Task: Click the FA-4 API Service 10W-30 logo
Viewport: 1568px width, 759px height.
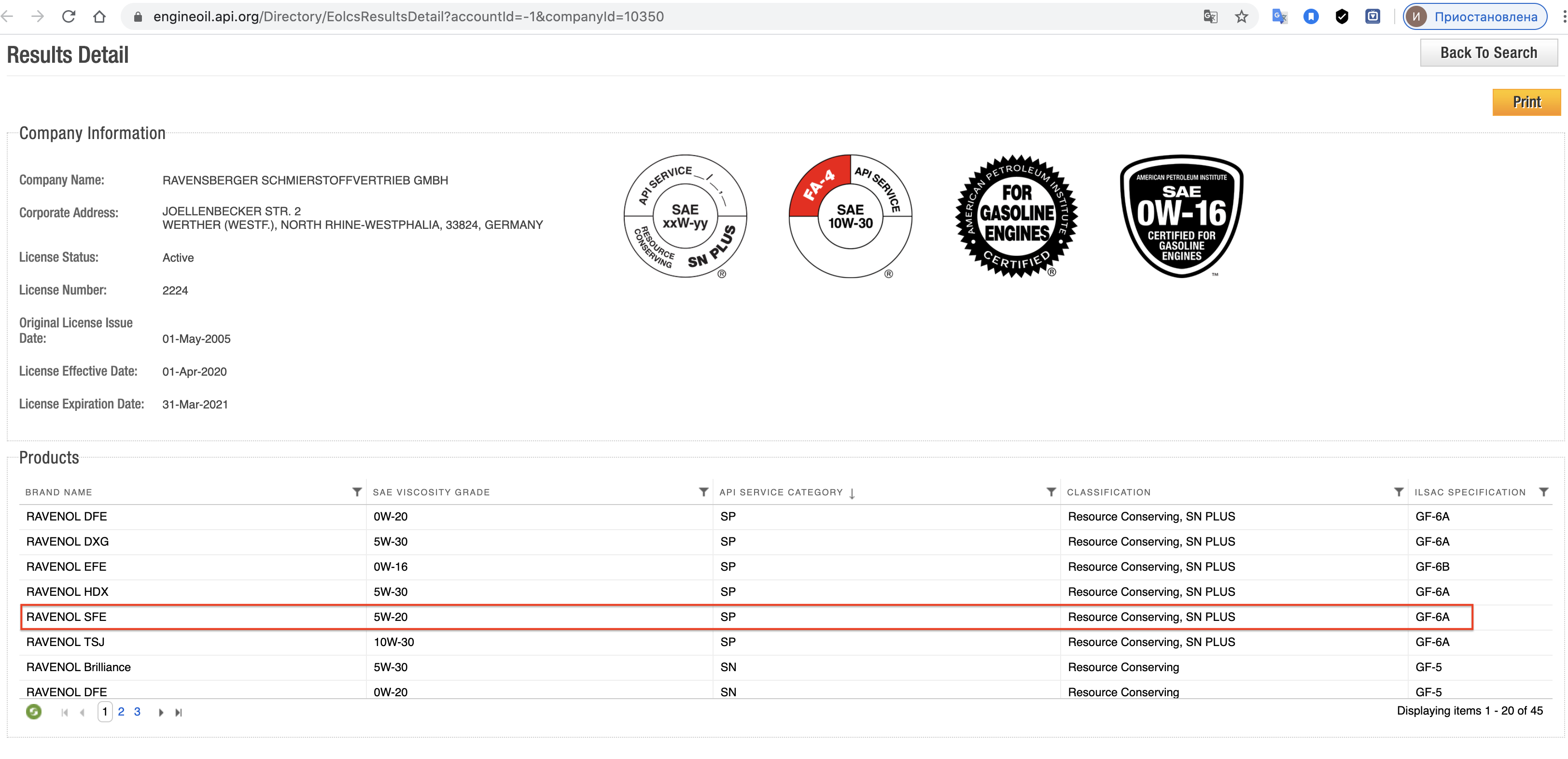Action: [850, 216]
